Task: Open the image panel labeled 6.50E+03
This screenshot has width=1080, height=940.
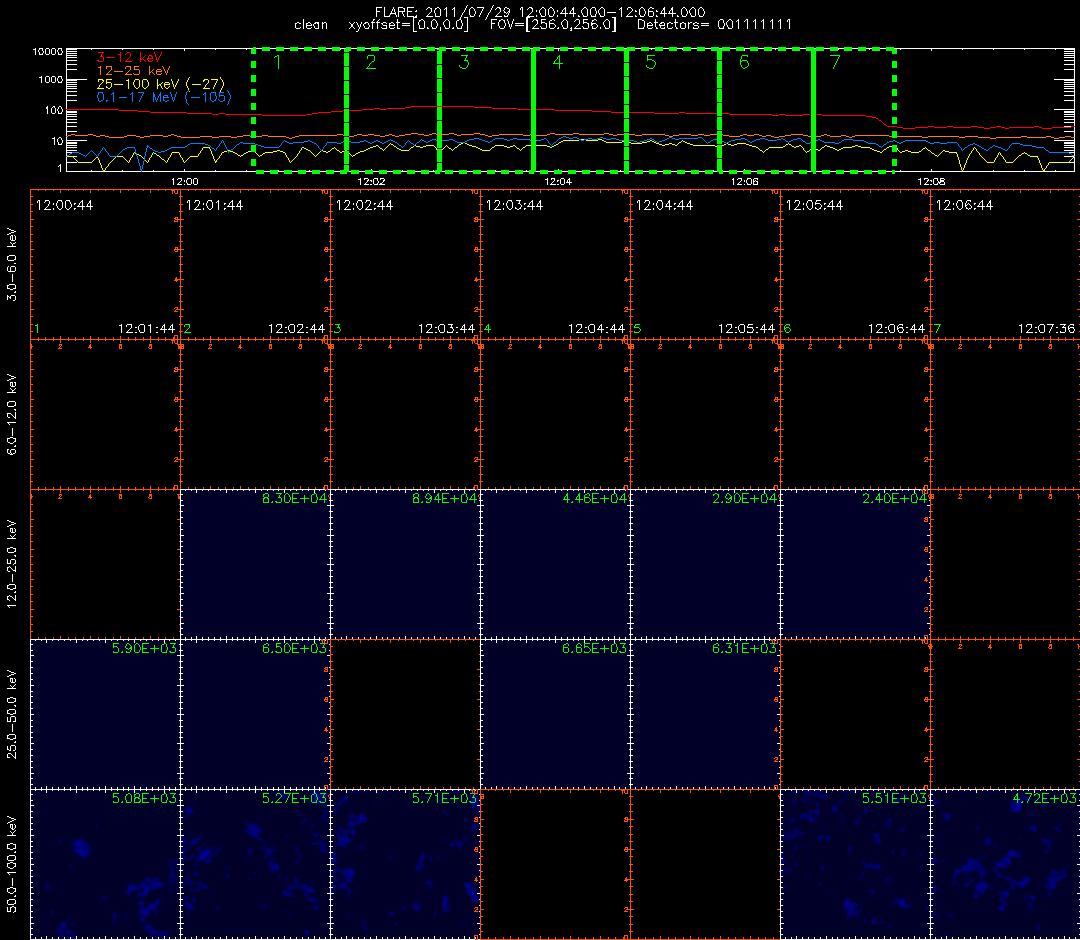Action: (256, 714)
